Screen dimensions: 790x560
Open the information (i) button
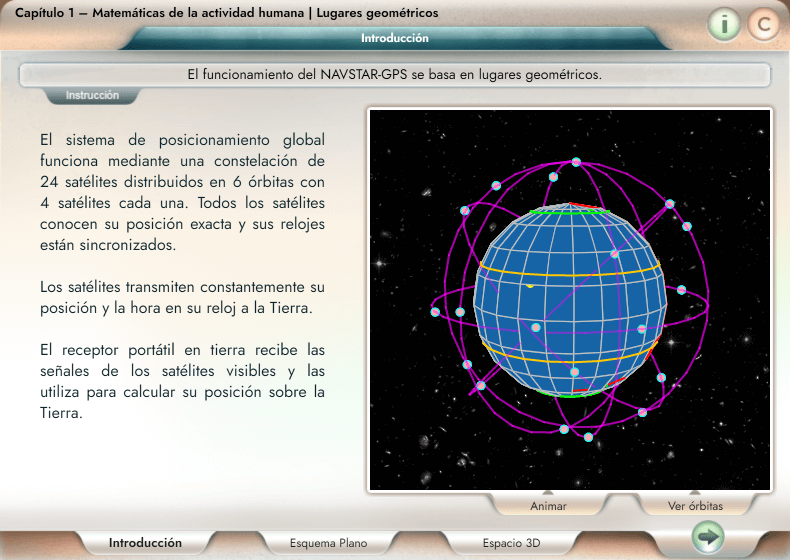coord(724,24)
